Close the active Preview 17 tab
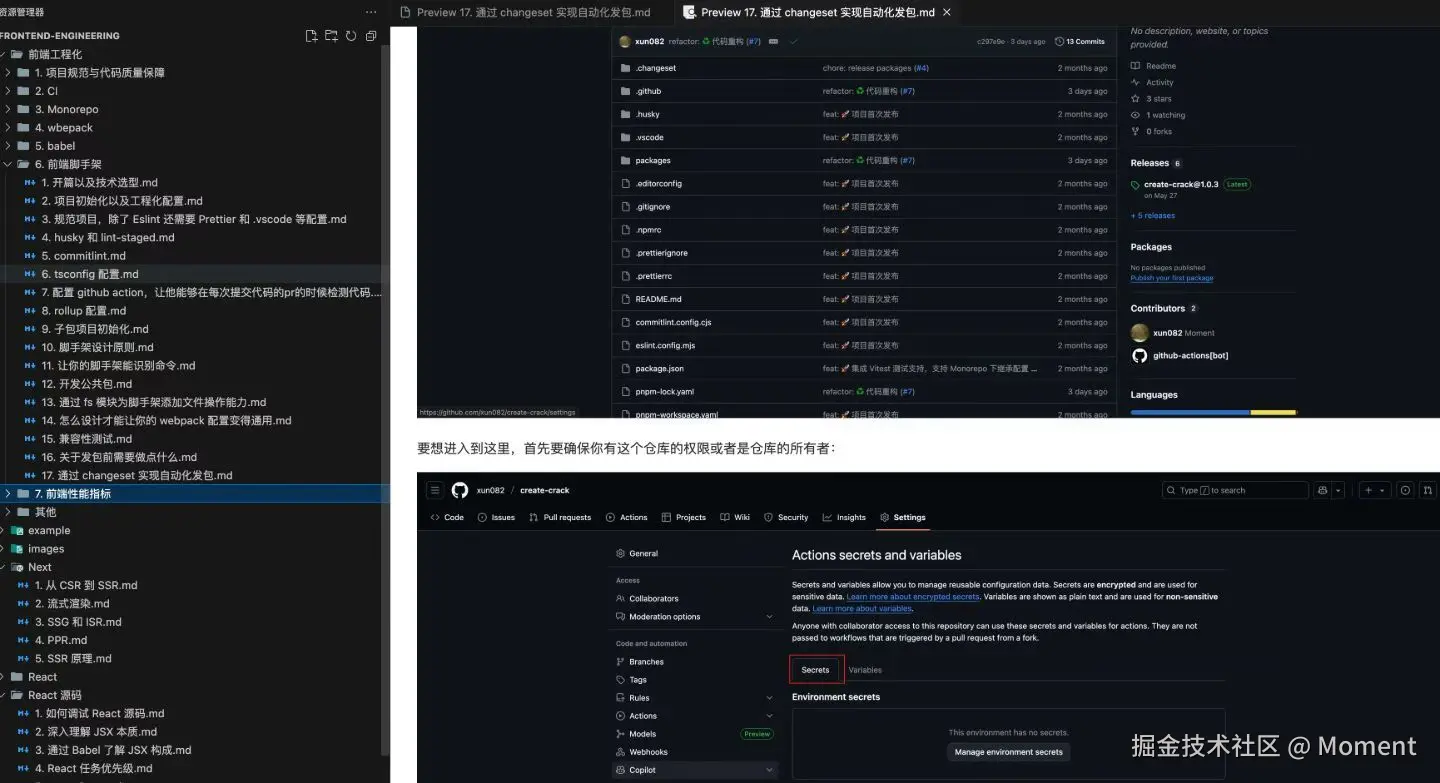Screen dimensions: 1440x783 pos(947,12)
